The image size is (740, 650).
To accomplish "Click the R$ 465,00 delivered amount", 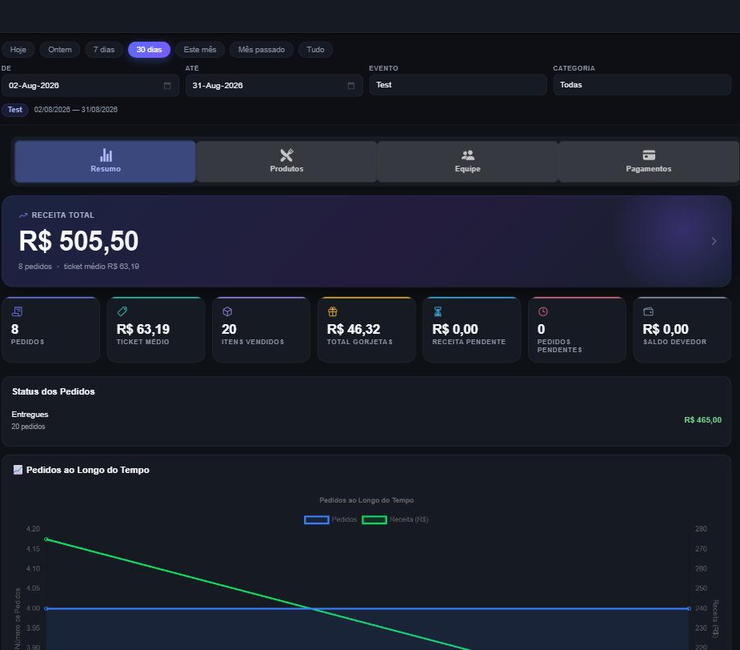I will click(703, 420).
